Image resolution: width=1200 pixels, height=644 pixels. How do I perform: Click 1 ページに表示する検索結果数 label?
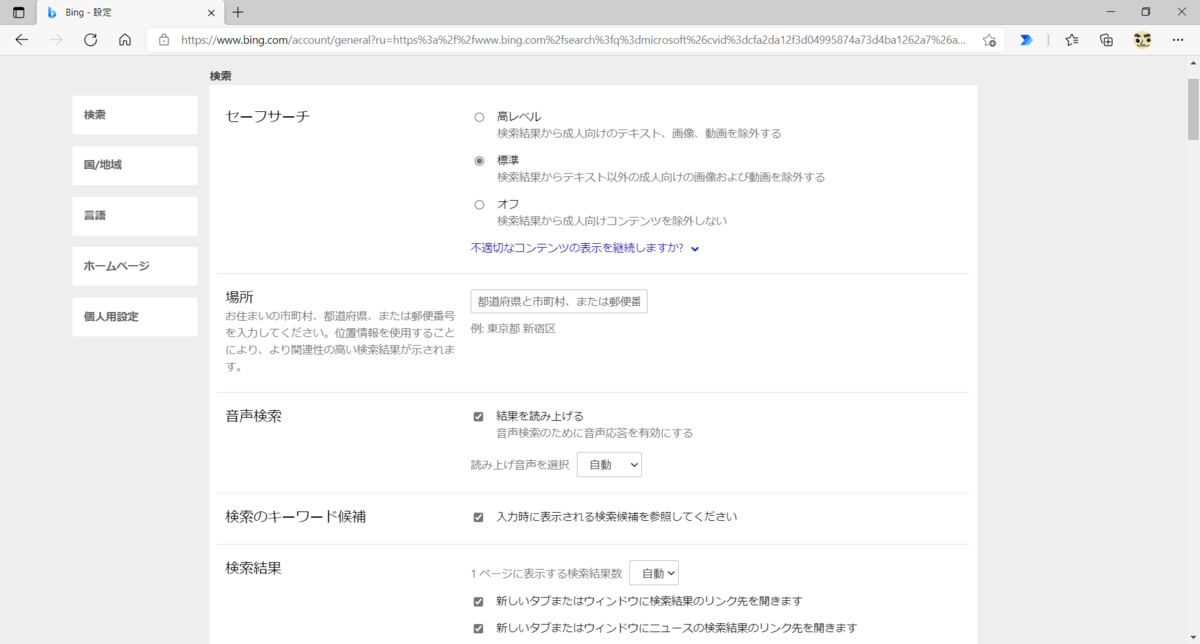[546, 574]
